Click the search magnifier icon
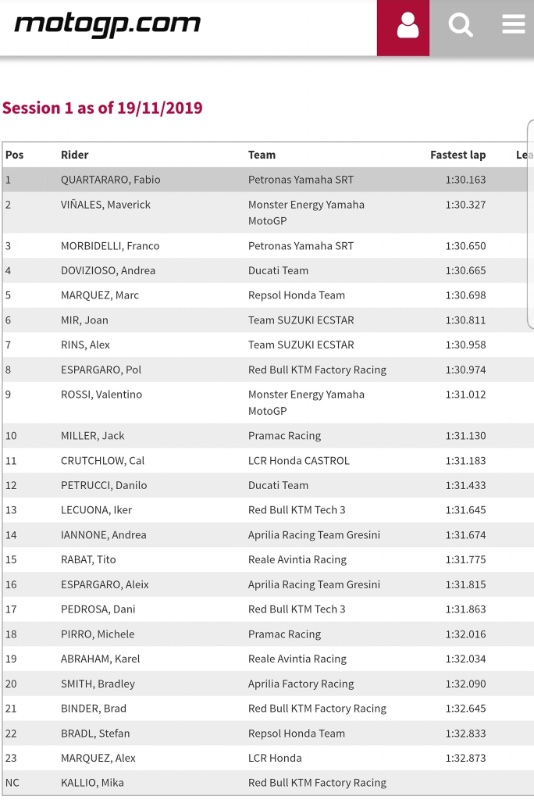 pyautogui.click(x=461, y=24)
